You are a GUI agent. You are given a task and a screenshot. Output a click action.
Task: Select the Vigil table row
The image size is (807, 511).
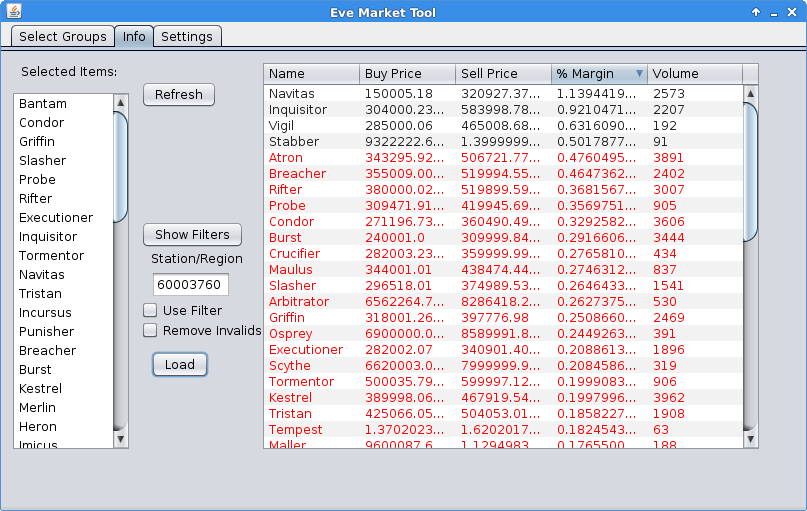503,126
